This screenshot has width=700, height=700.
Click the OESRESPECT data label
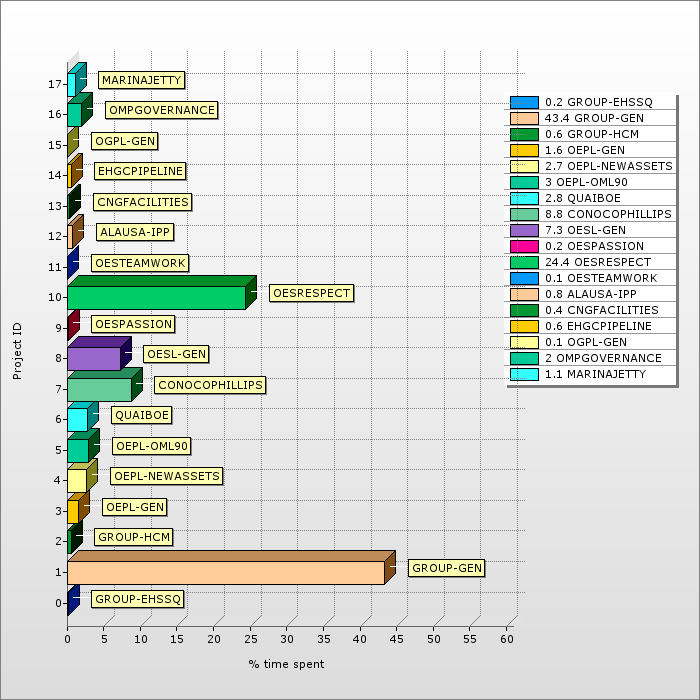coord(311,293)
